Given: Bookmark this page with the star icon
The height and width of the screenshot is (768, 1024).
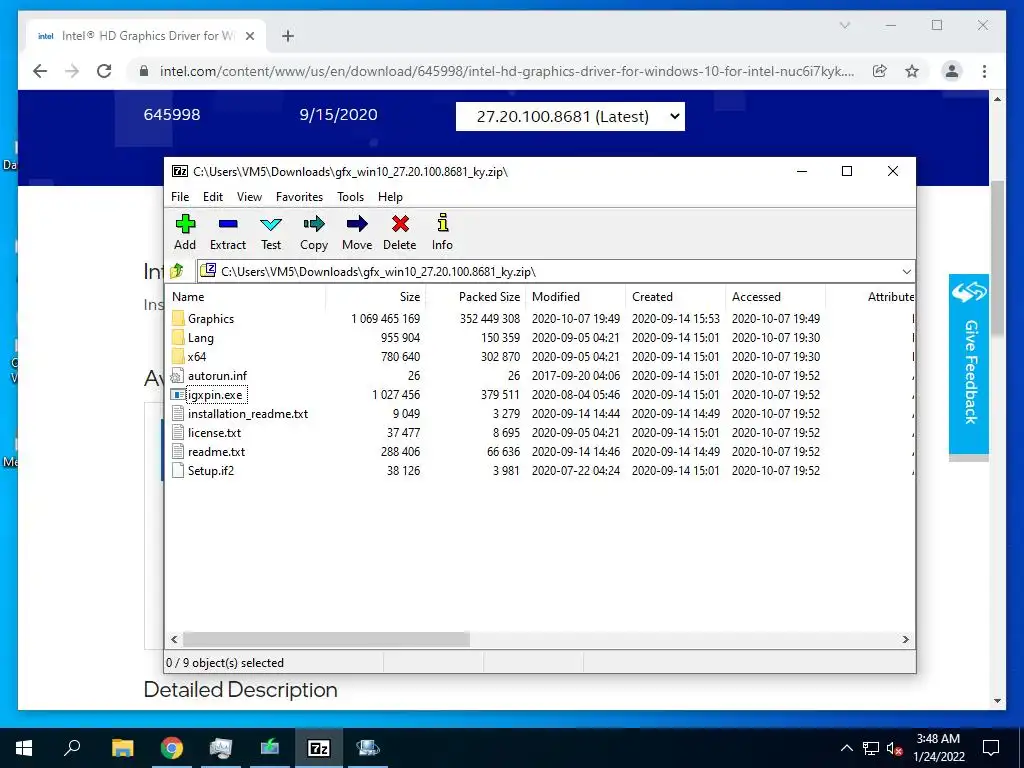Looking at the screenshot, I should click(x=912, y=71).
